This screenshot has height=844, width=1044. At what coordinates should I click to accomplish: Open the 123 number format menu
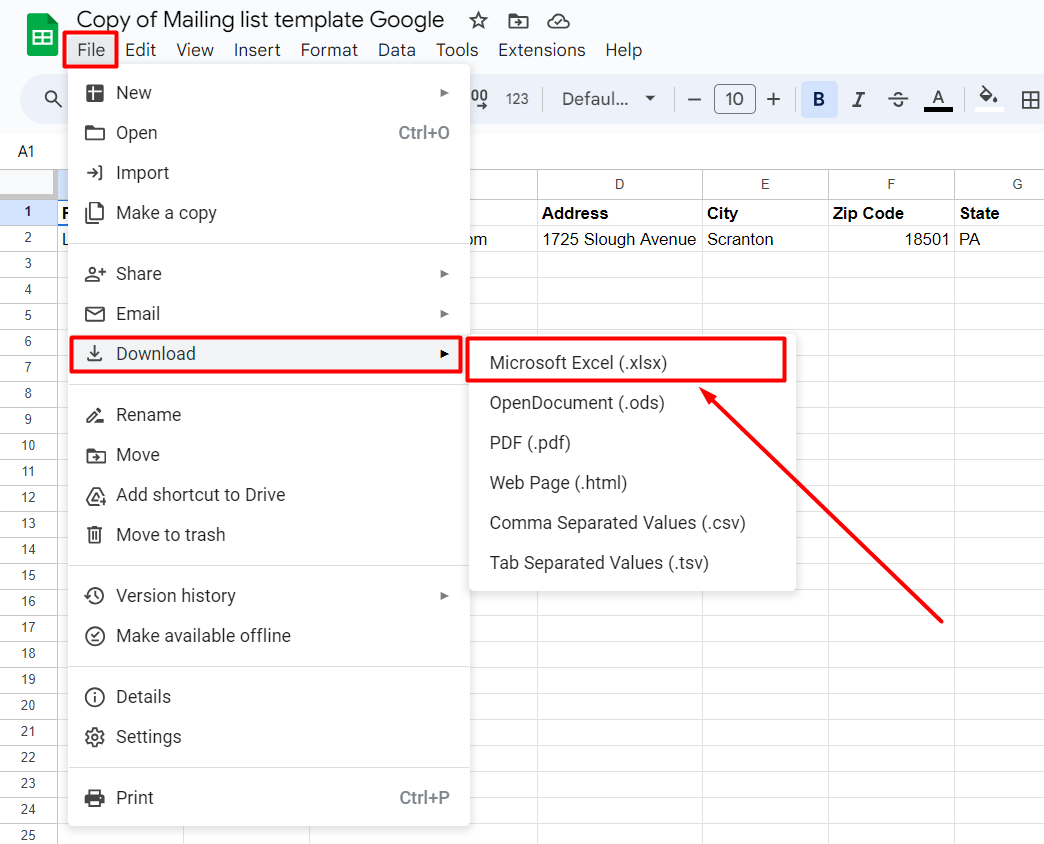click(x=517, y=99)
